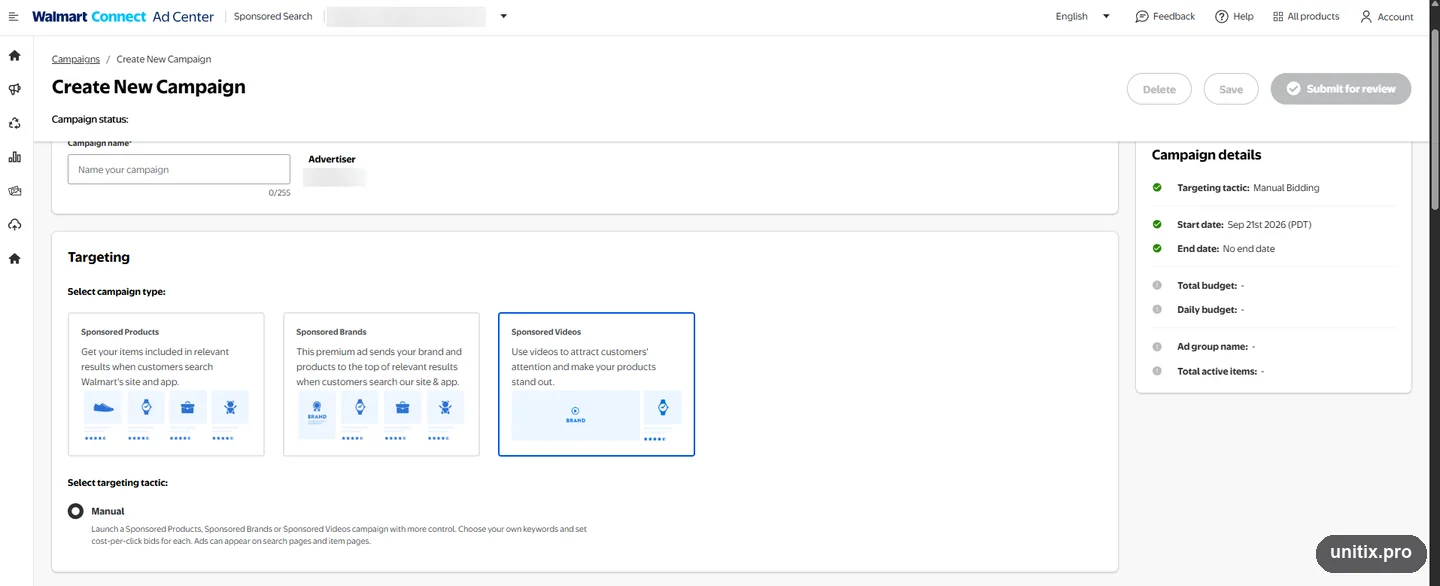Viewport: 1440px width, 586px height.
Task: Open the megaphone campaigns icon in sidebar
Action: coord(14,89)
